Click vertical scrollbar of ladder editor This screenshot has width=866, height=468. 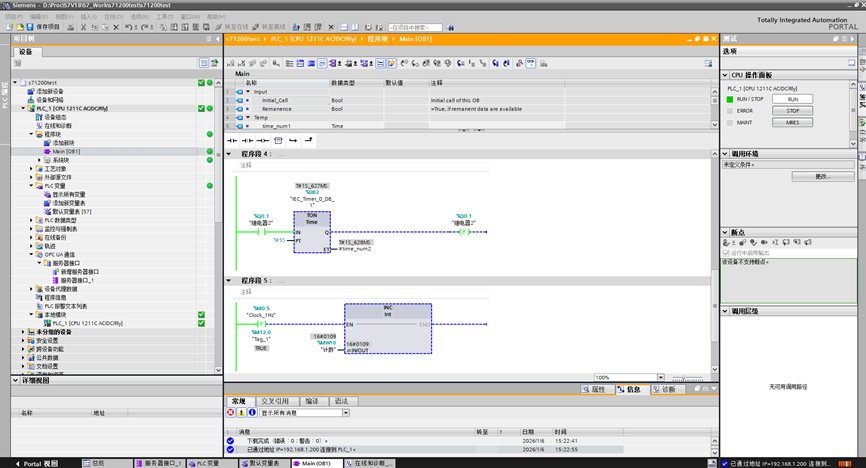click(715, 261)
